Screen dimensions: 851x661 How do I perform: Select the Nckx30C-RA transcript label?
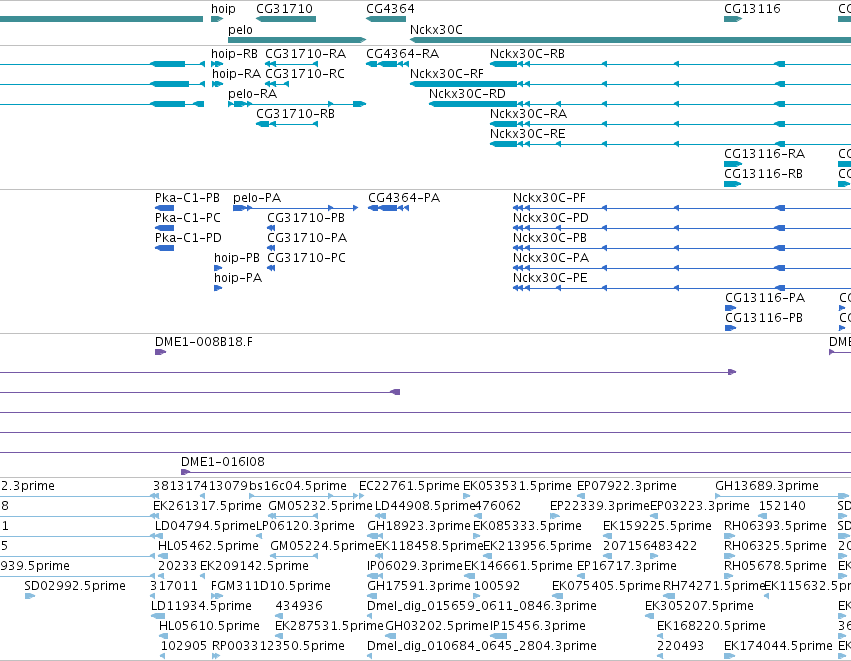click(x=529, y=114)
